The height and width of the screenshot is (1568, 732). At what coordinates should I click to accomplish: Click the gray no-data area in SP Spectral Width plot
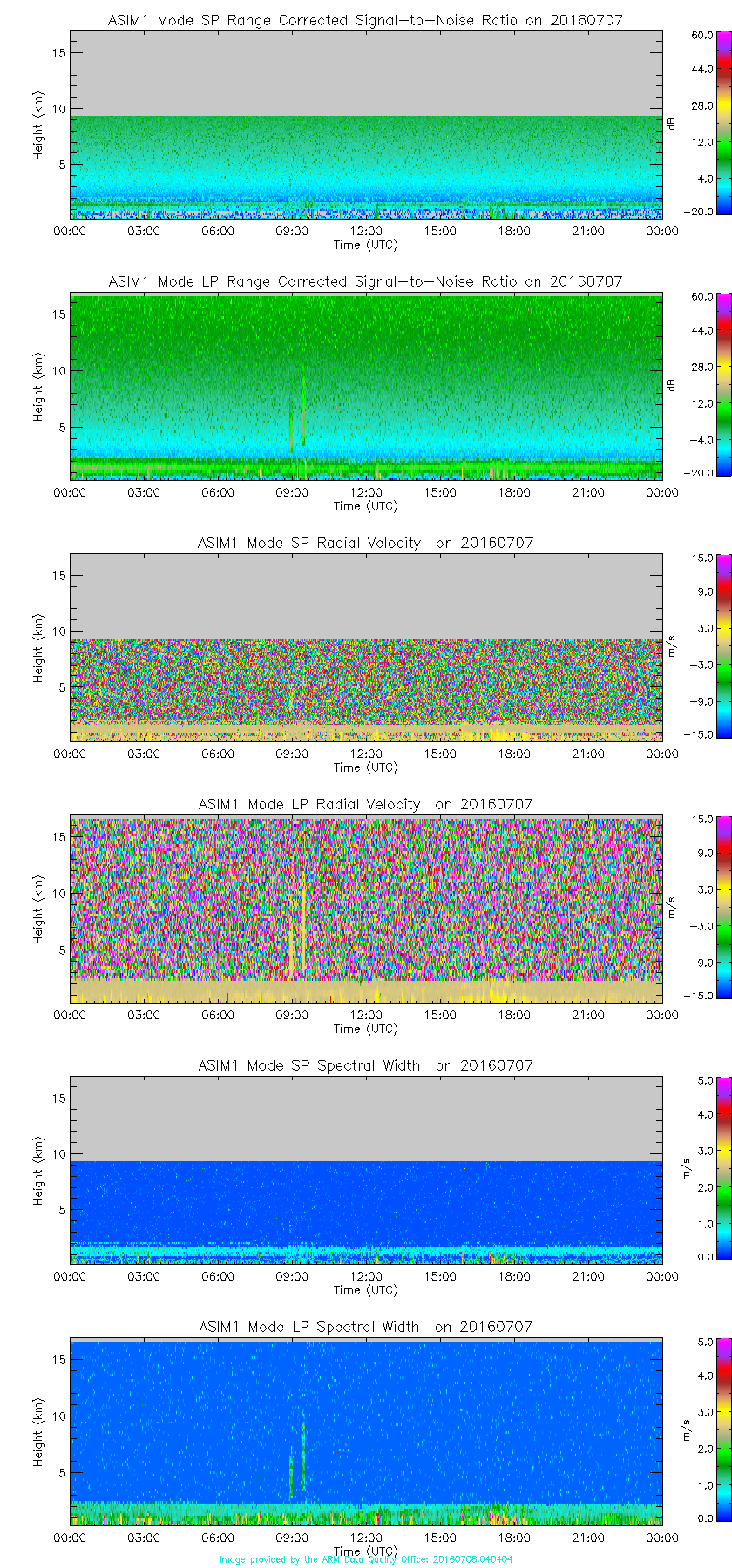(366, 1119)
